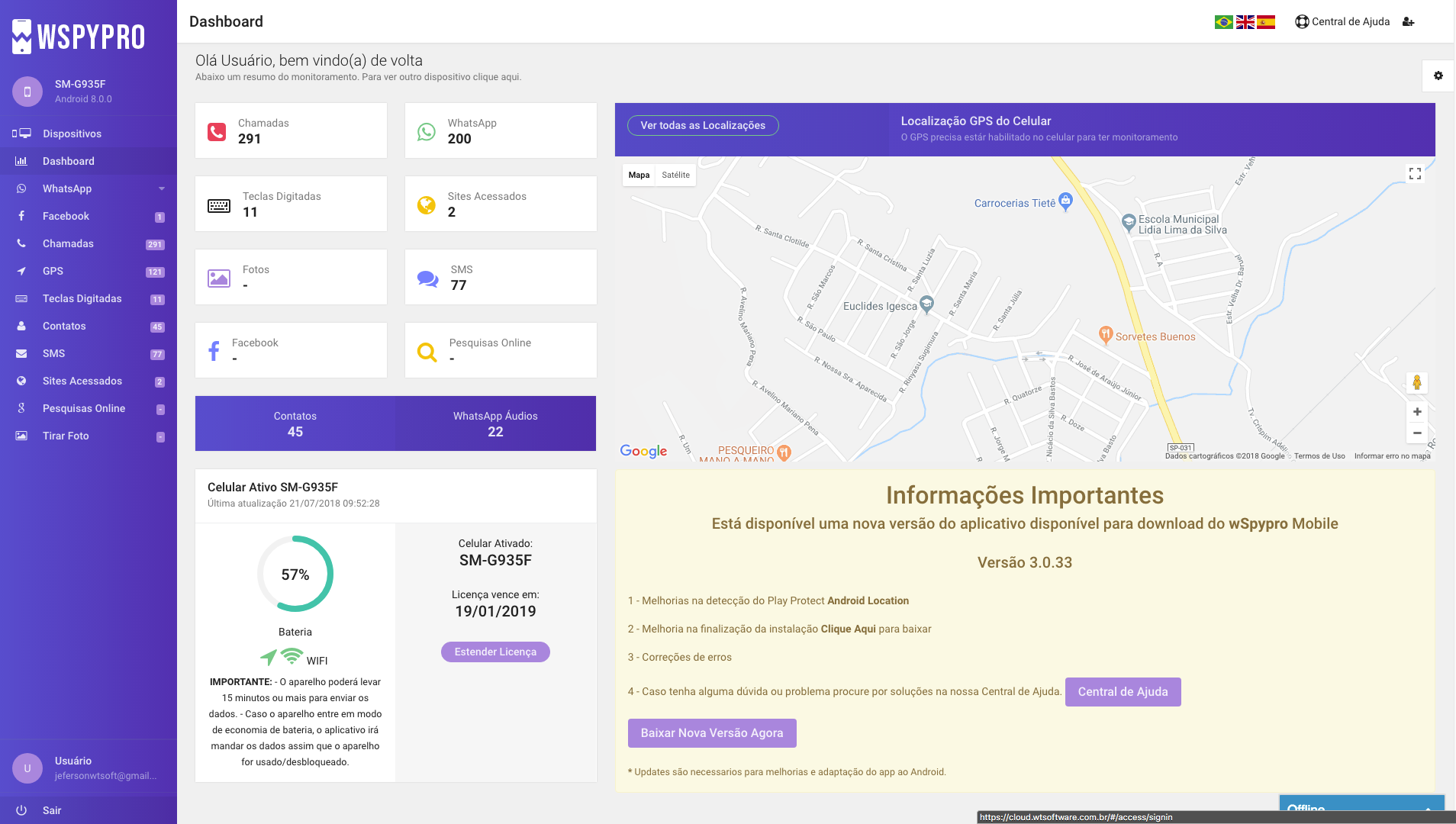Click the Sair power icon to log out
Screen dimensions: 1456x824
pos(21,810)
